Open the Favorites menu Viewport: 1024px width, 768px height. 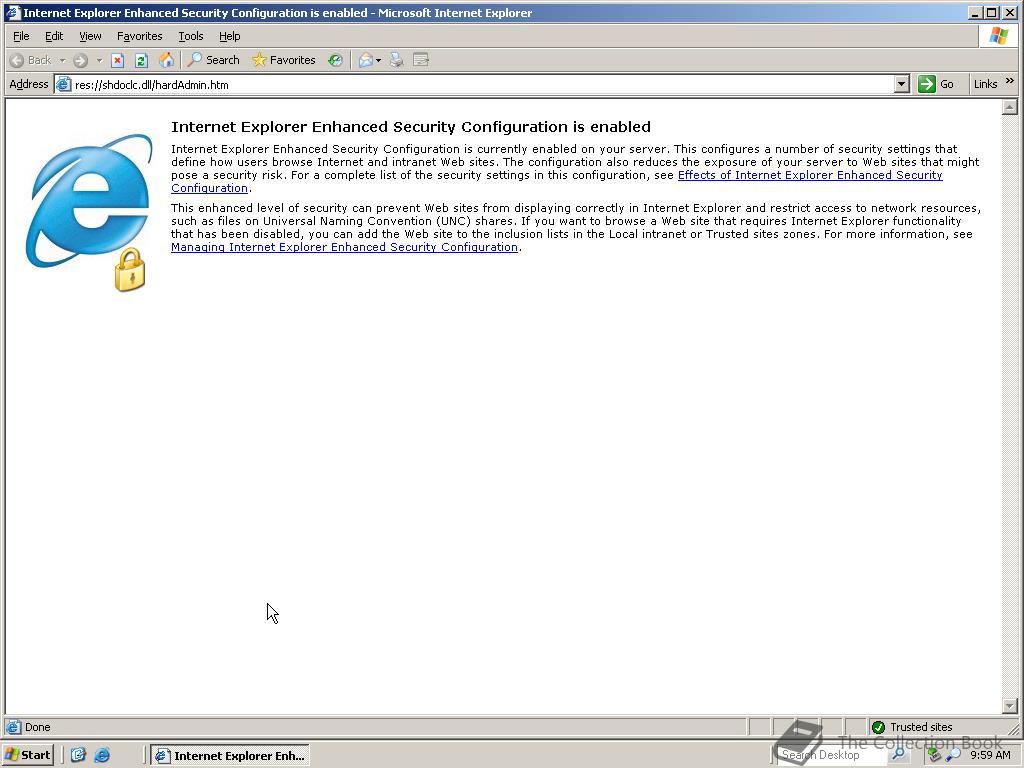[140, 36]
